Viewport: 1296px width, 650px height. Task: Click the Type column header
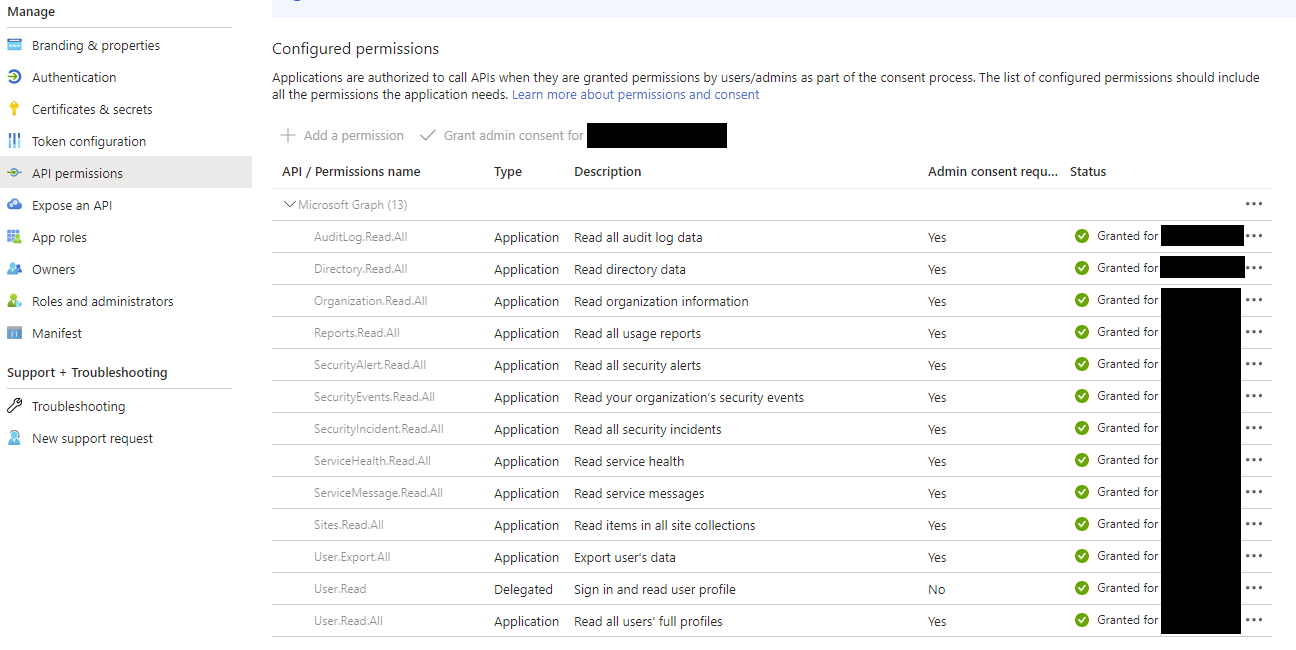pyautogui.click(x=508, y=172)
